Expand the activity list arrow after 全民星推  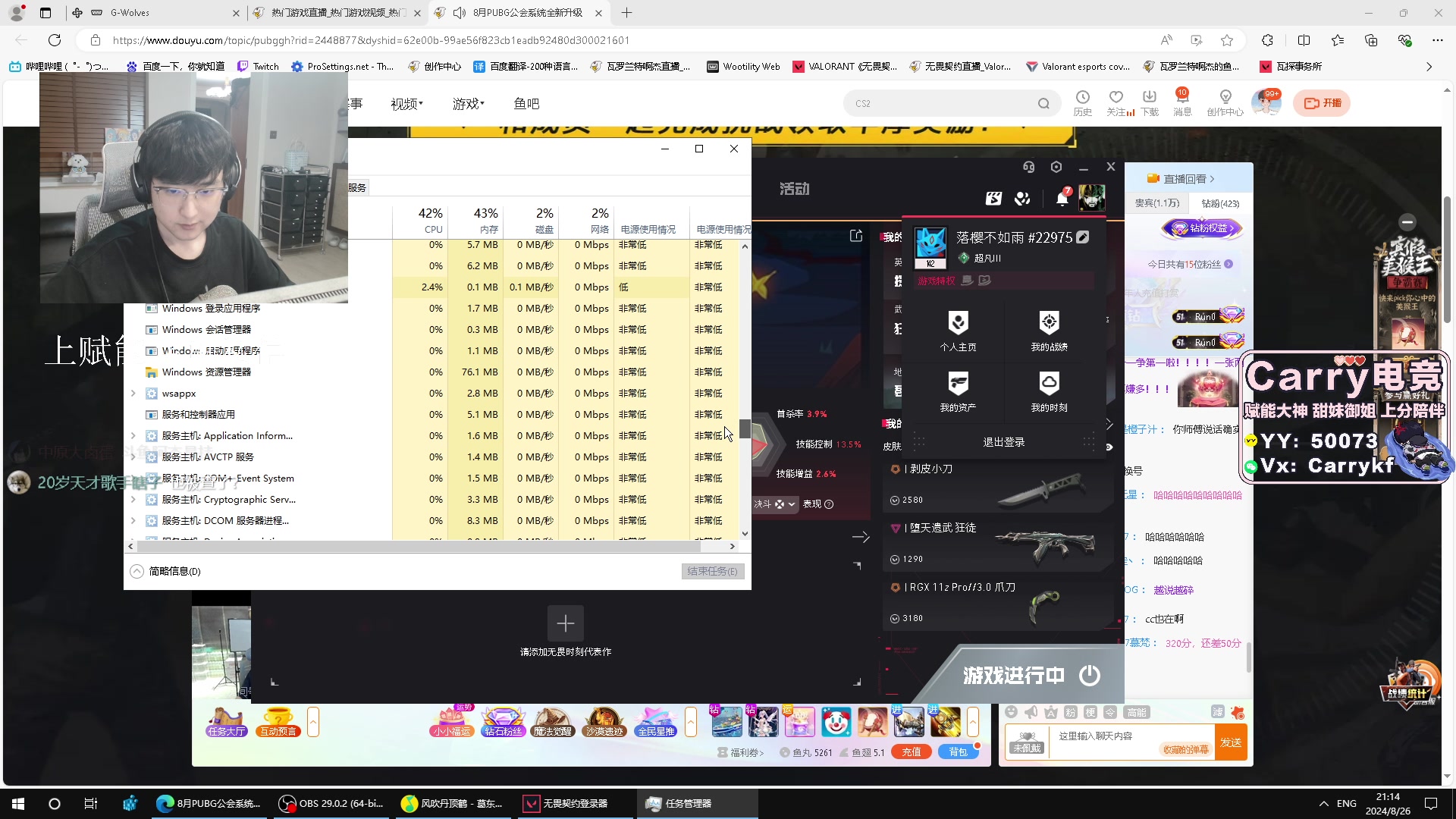[691, 722]
